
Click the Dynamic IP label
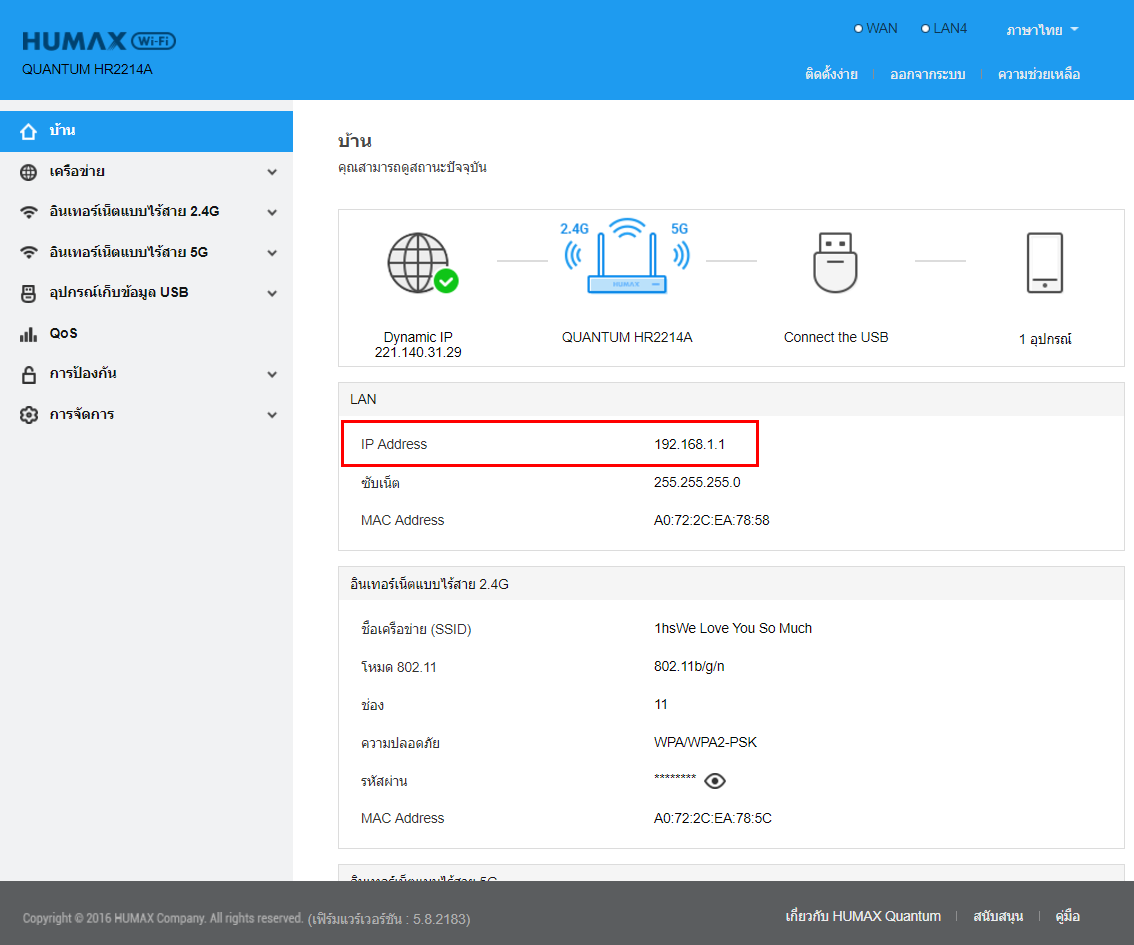[418, 337]
